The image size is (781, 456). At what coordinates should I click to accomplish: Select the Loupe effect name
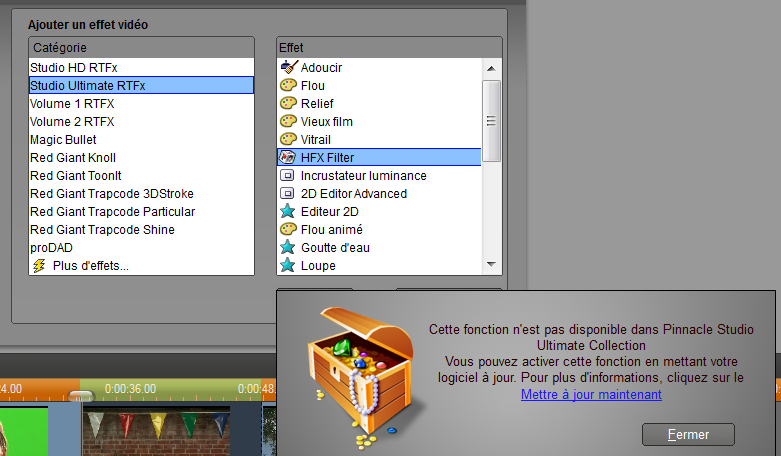(318, 265)
